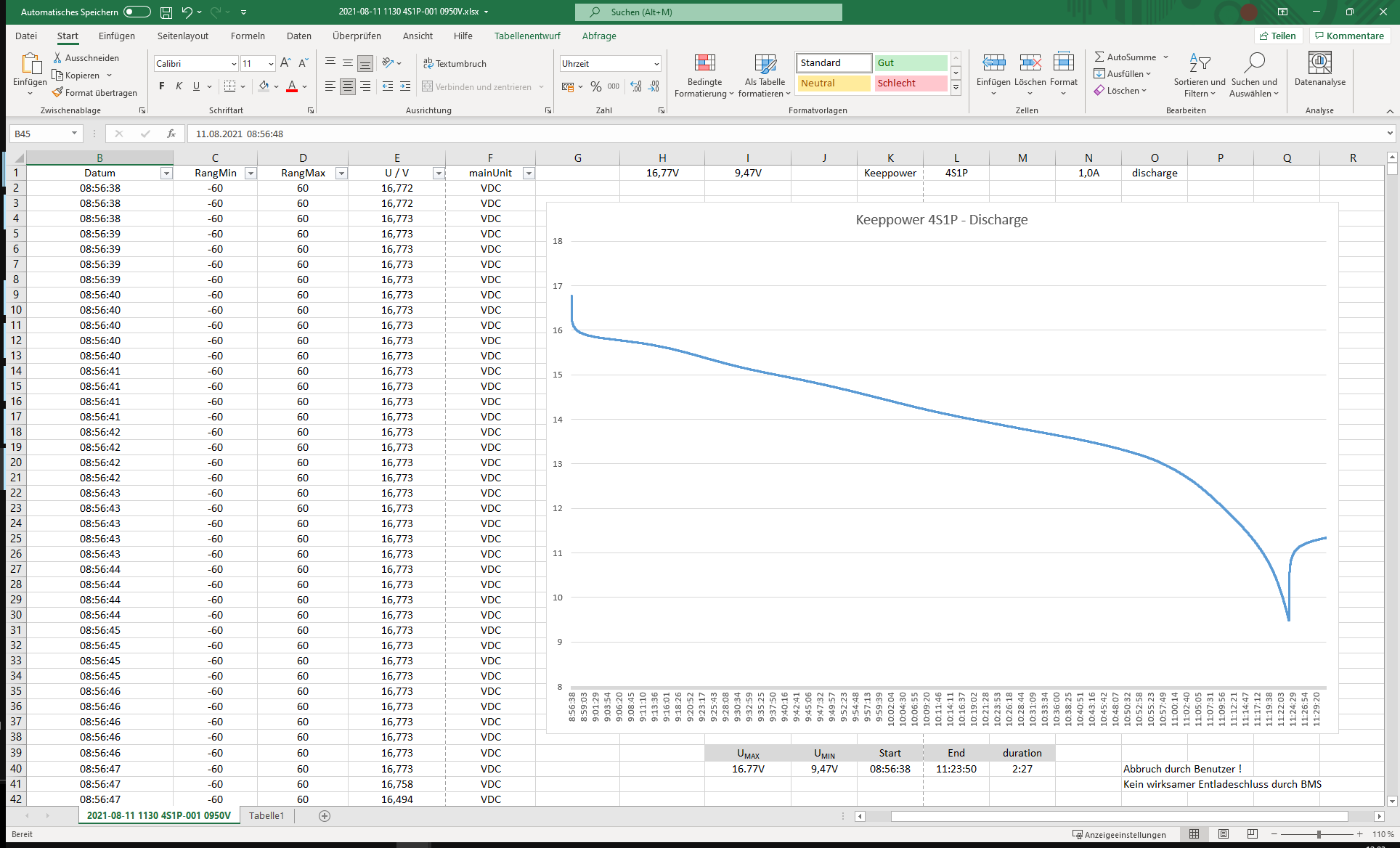Apply the Gut cell style
This screenshot has height=848, width=1400.
911,63
